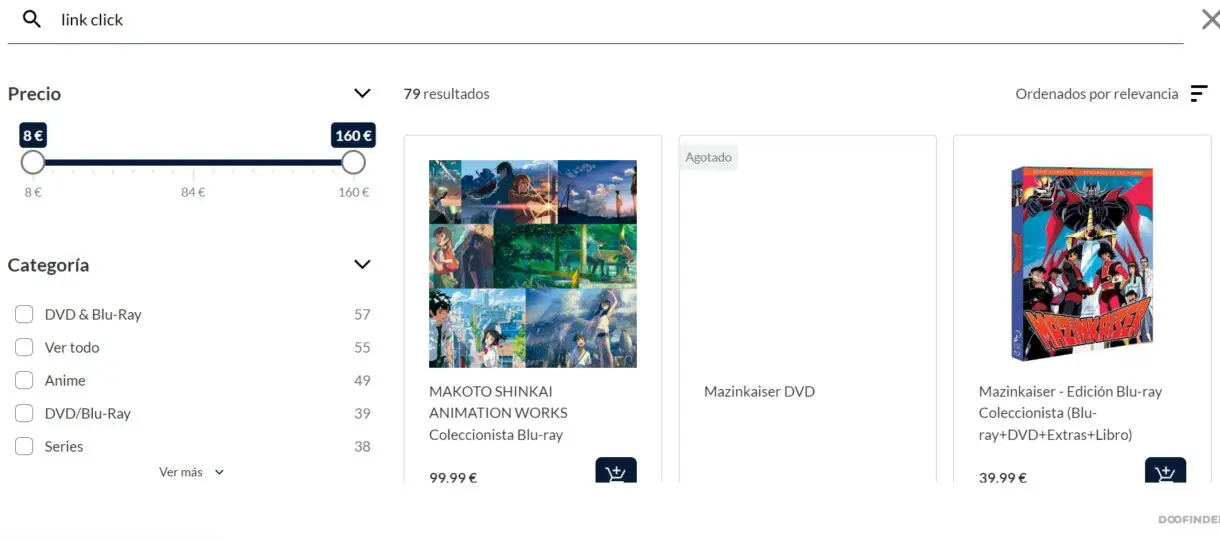Click the "160 €" maximum price badge
Viewport: 1220px width, 541px height.
tap(353, 135)
